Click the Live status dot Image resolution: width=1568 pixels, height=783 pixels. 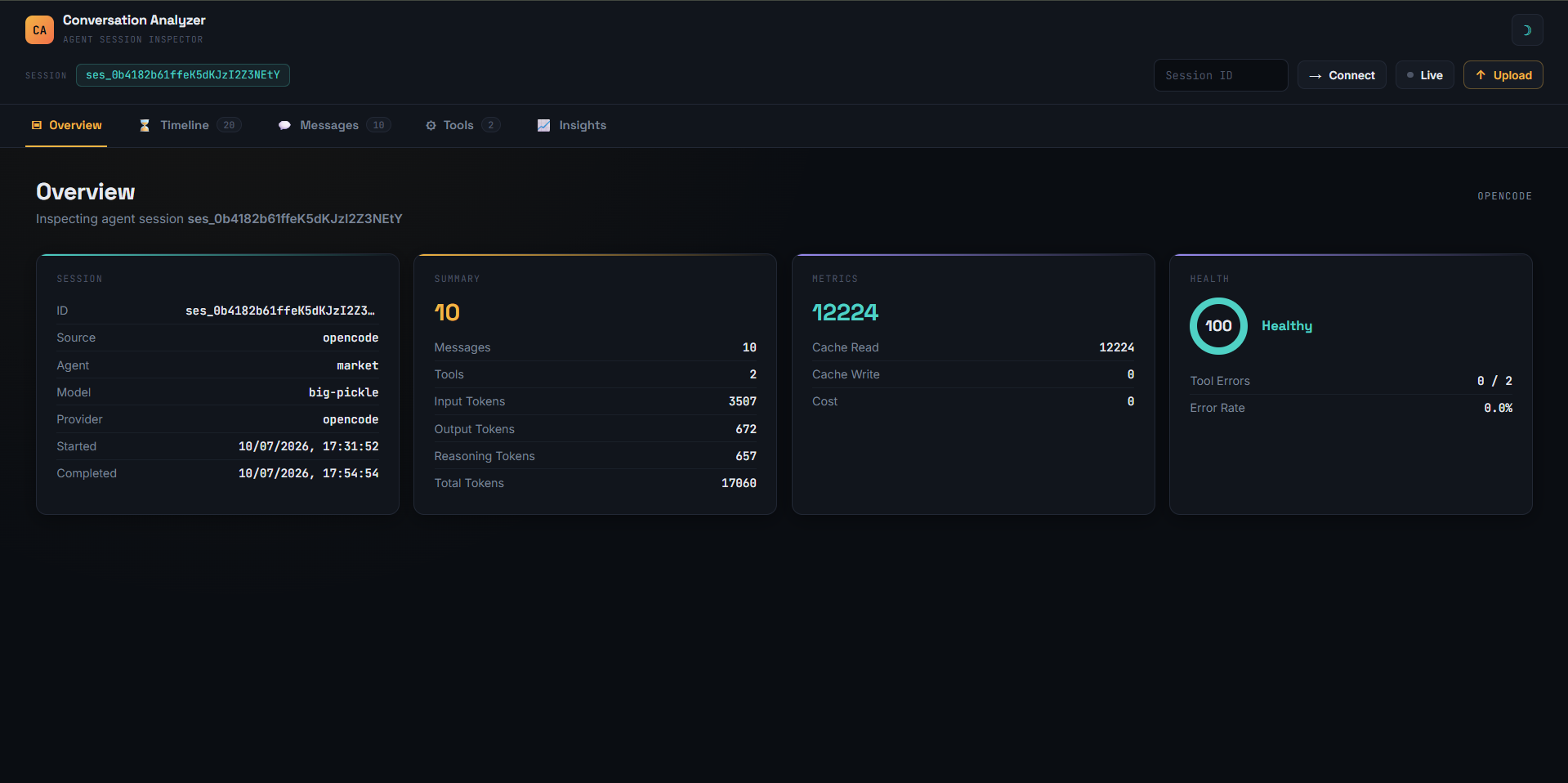1410,75
